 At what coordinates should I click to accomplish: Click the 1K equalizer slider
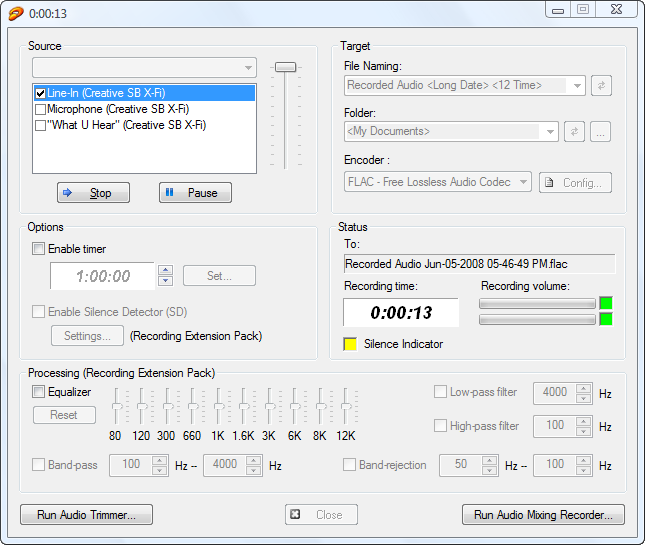[x=218, y=406]
